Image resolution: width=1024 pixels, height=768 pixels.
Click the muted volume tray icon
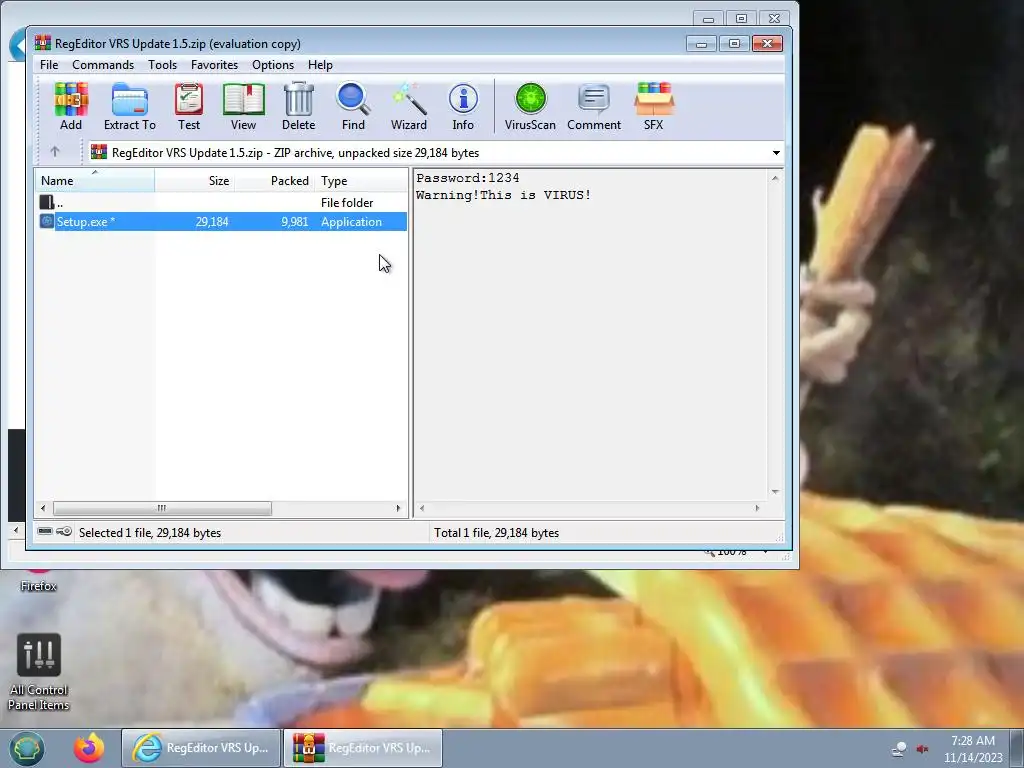click(x=923, y=748)
